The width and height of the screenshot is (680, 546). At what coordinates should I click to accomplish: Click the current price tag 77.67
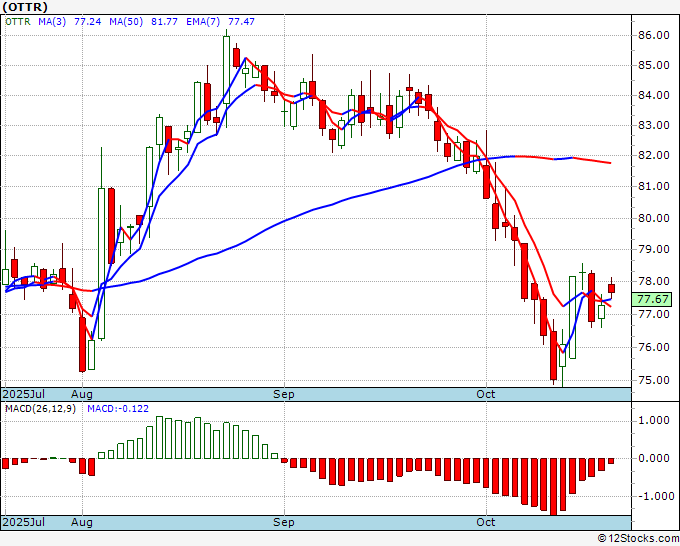tap(653, 299)
